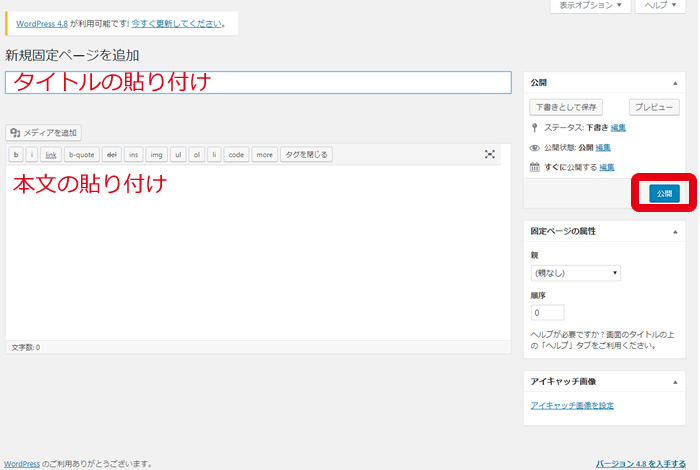
Task: Click the i italic quicktag button
Action: pyautogui.click(x=31, y=154)
